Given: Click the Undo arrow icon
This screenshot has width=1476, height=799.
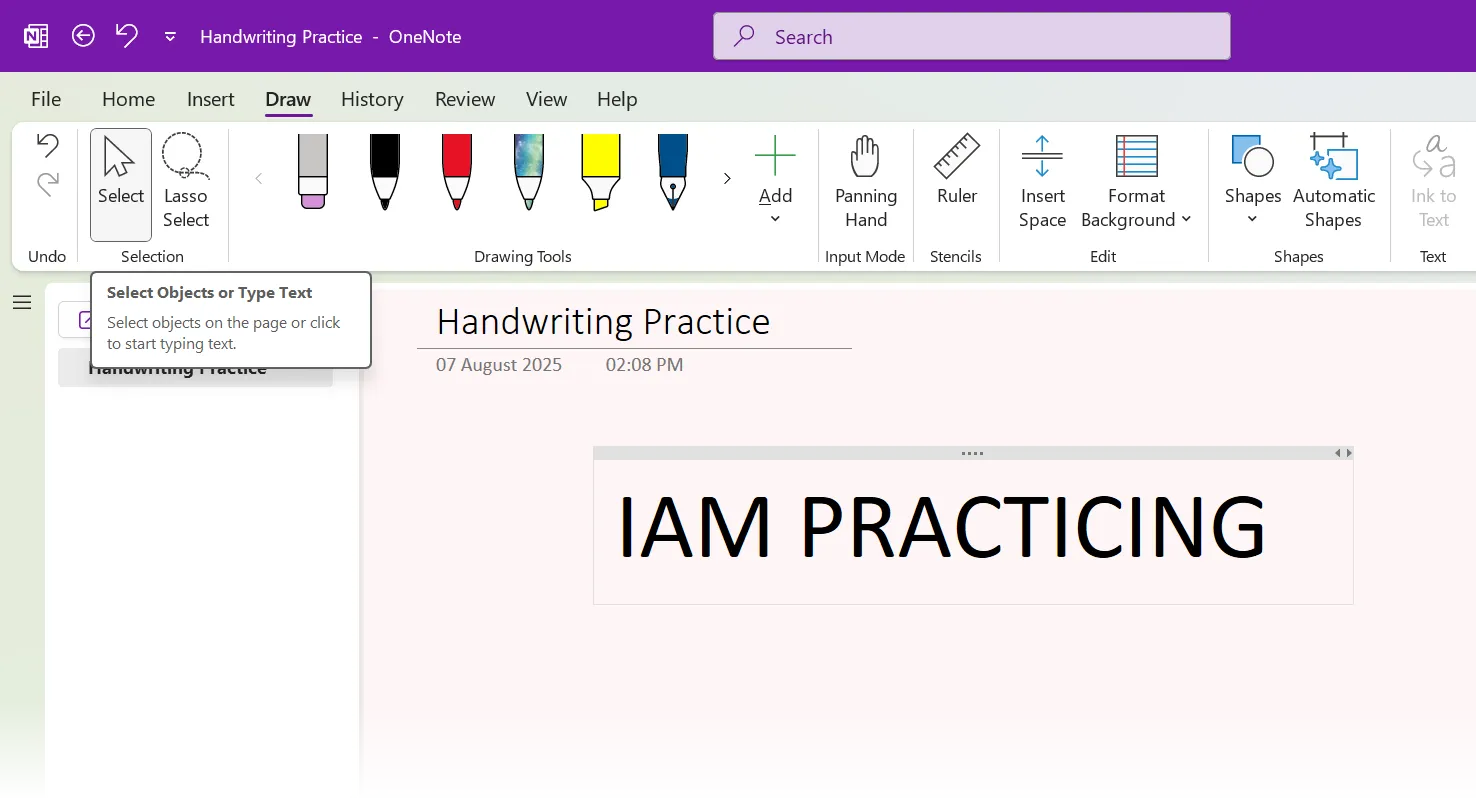Looking at the screenshot, I should pos(47,144).
